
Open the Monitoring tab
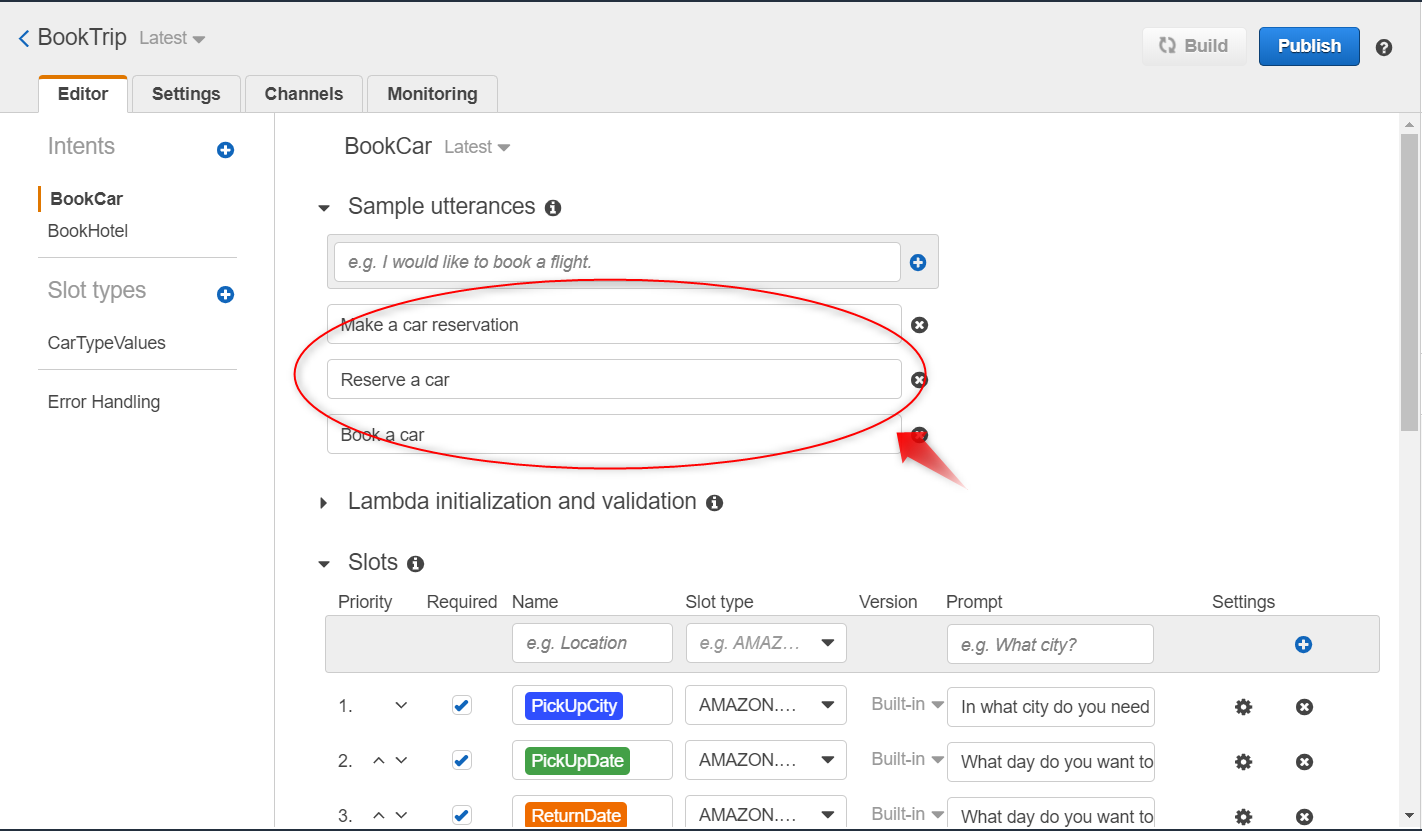click(432, 94)
